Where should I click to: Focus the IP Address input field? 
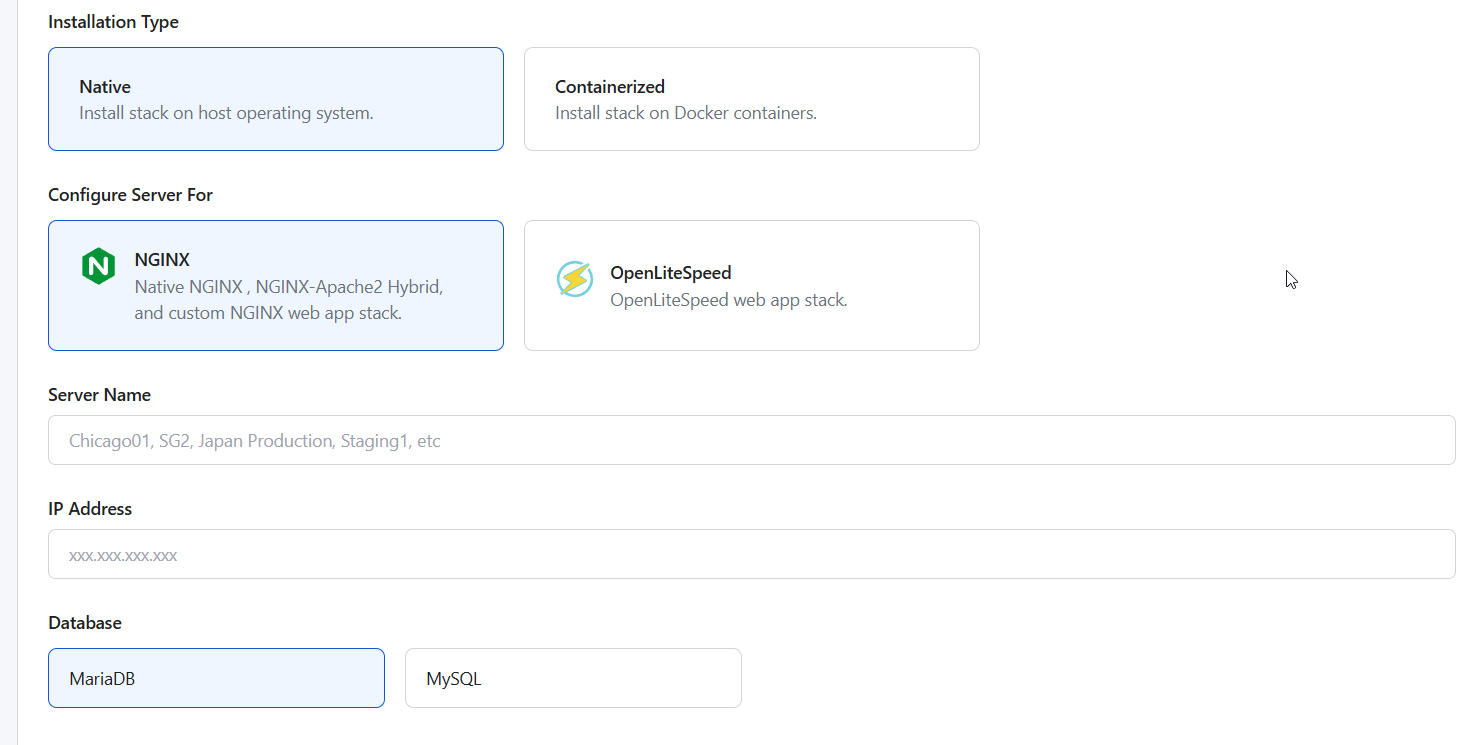point(752,554)
